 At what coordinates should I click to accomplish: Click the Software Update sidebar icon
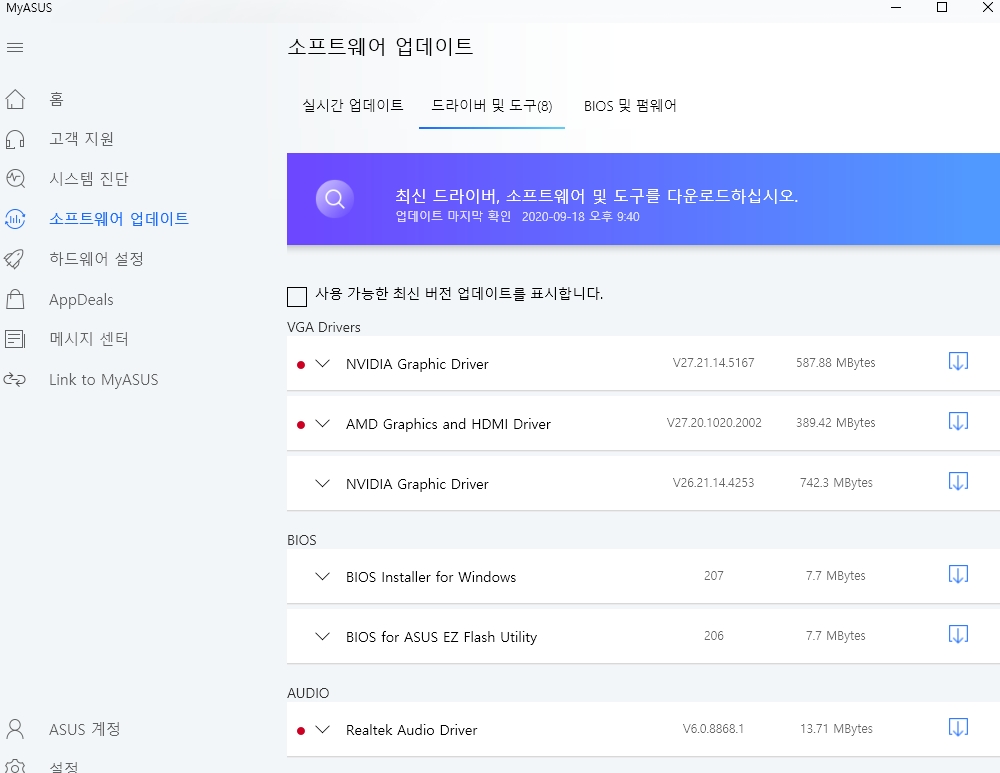[x=15, y=219]
